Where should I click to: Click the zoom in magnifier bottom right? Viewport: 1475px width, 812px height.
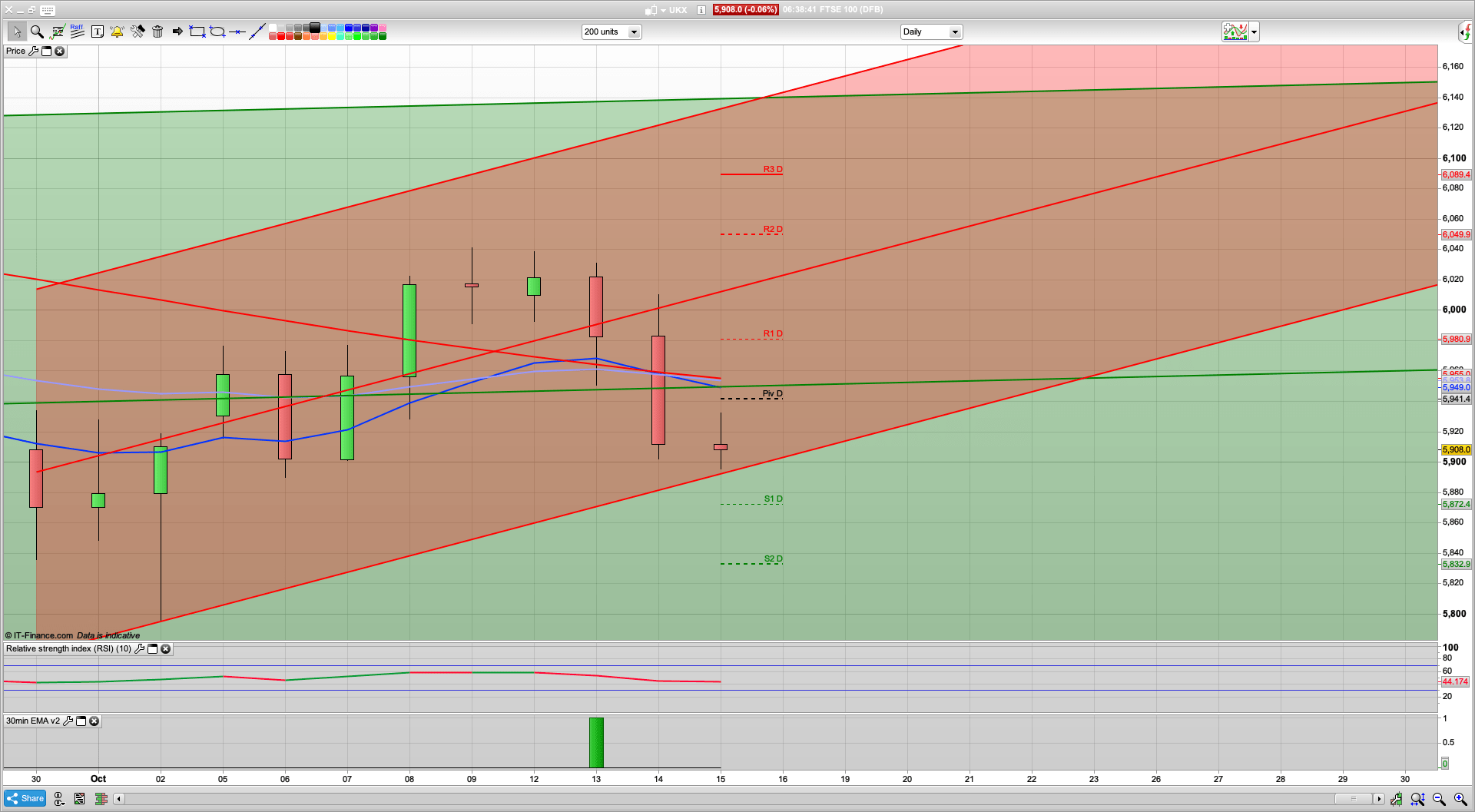[1460, 799]
